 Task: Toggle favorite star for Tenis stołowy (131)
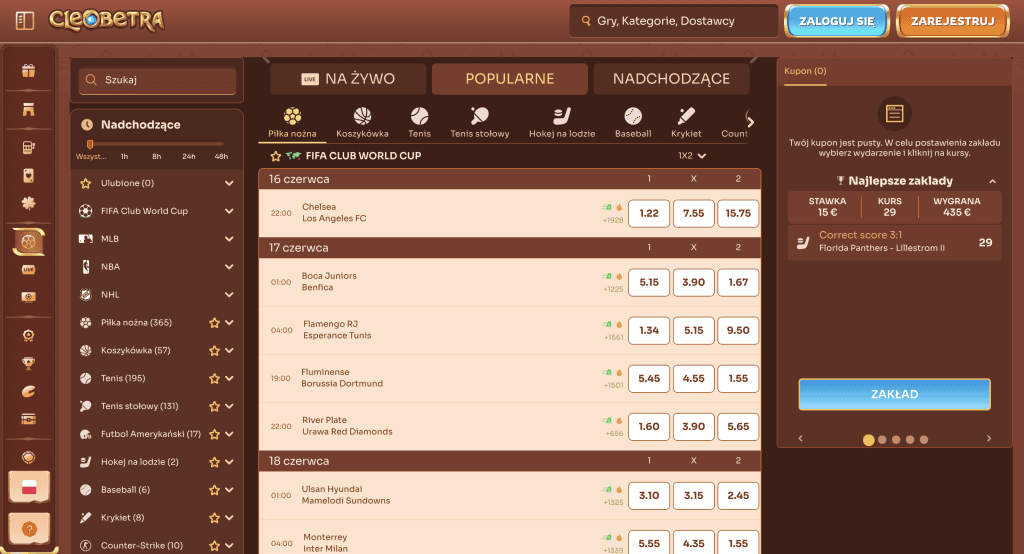point(214,406)
